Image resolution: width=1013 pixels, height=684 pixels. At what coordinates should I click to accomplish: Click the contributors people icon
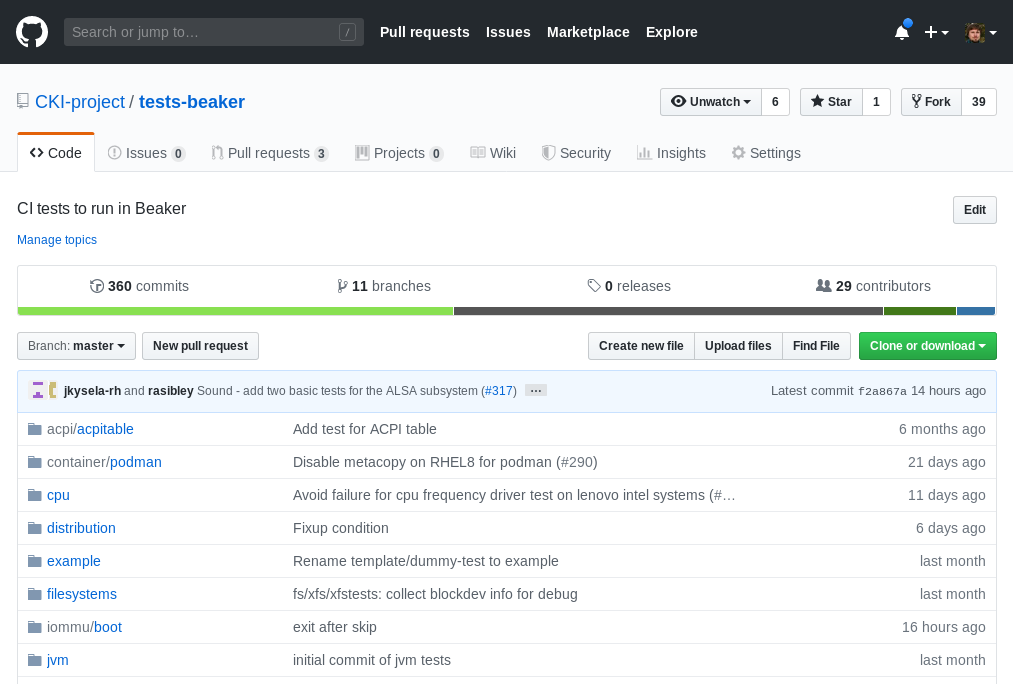tap(824, 285)
